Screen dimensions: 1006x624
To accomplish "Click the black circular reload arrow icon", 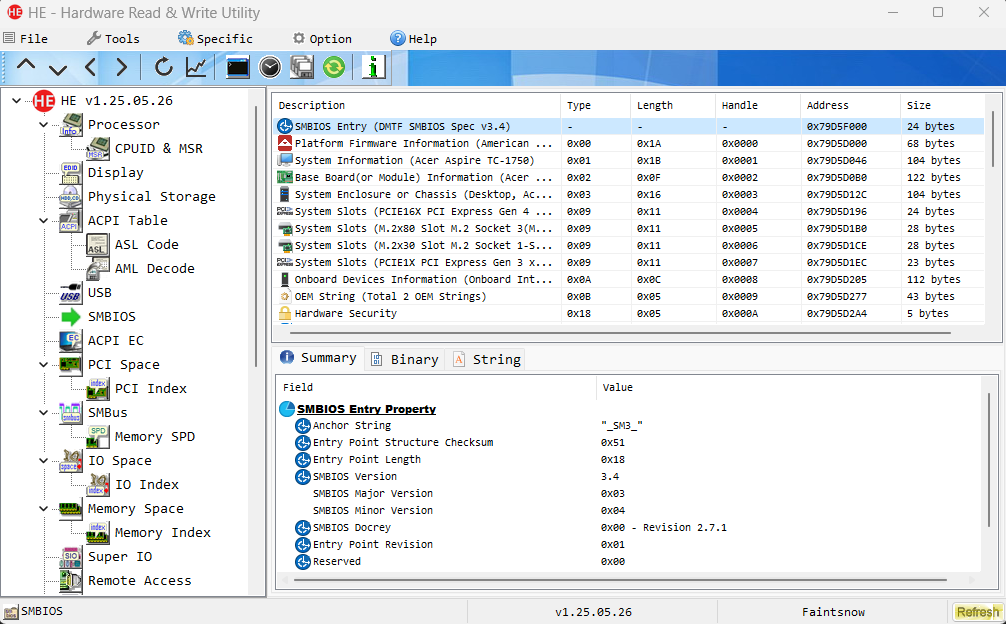I will pyautogui.click(x=163, y=67).
